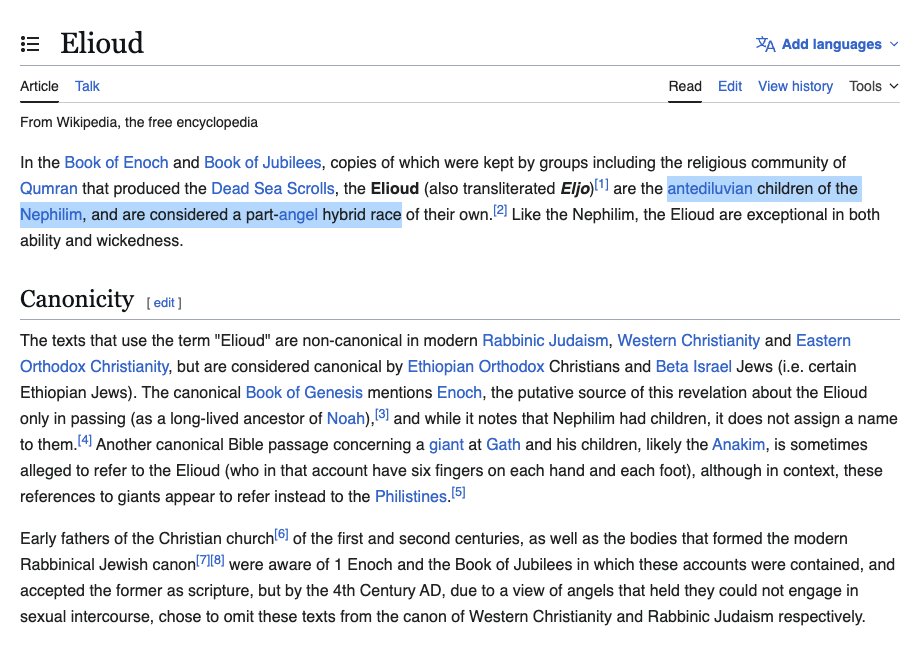Follow the angel link
The image size is (917, 656).
pos(298,215)
